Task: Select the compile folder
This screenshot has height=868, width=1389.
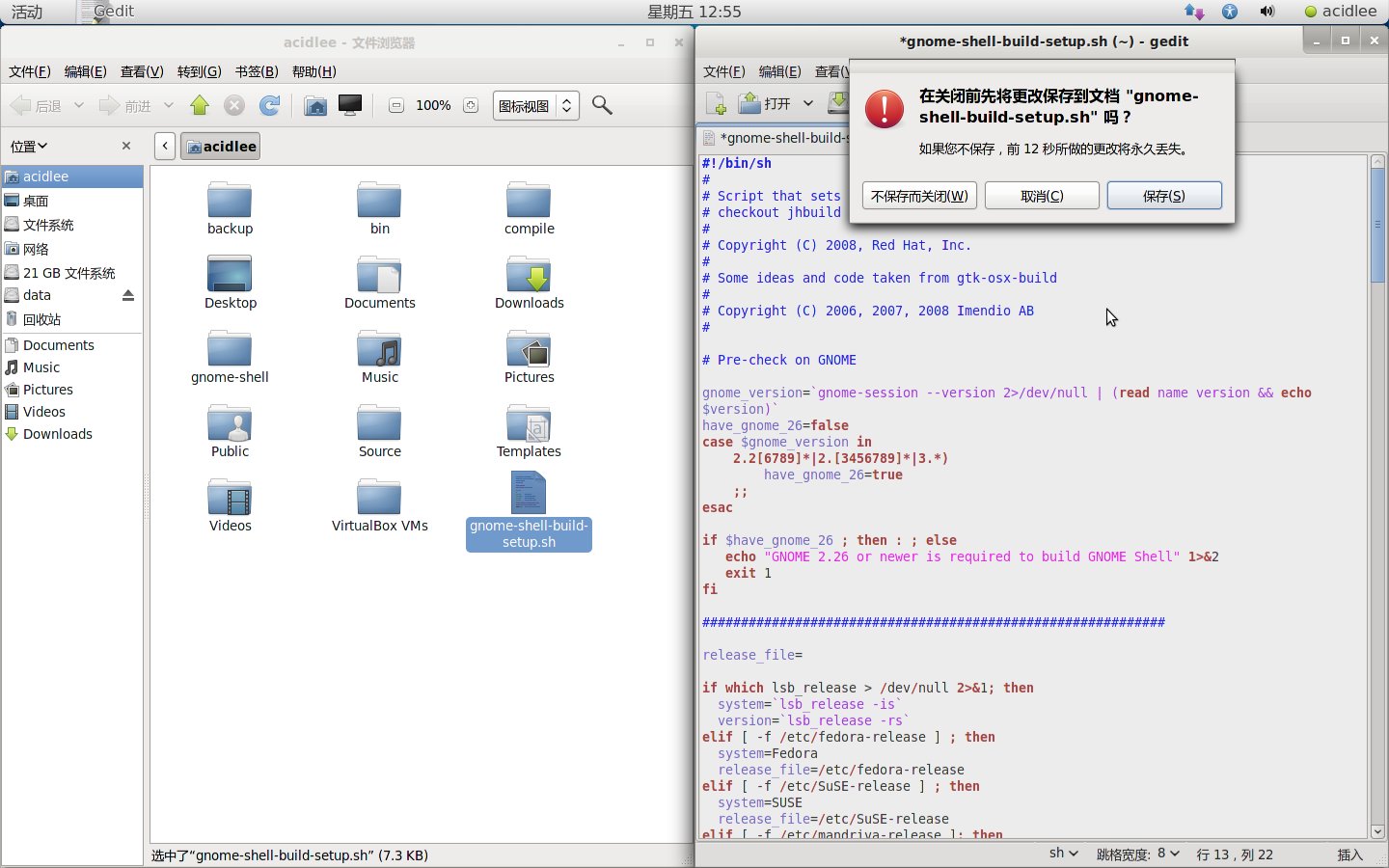Action: [x=530, y=209]
